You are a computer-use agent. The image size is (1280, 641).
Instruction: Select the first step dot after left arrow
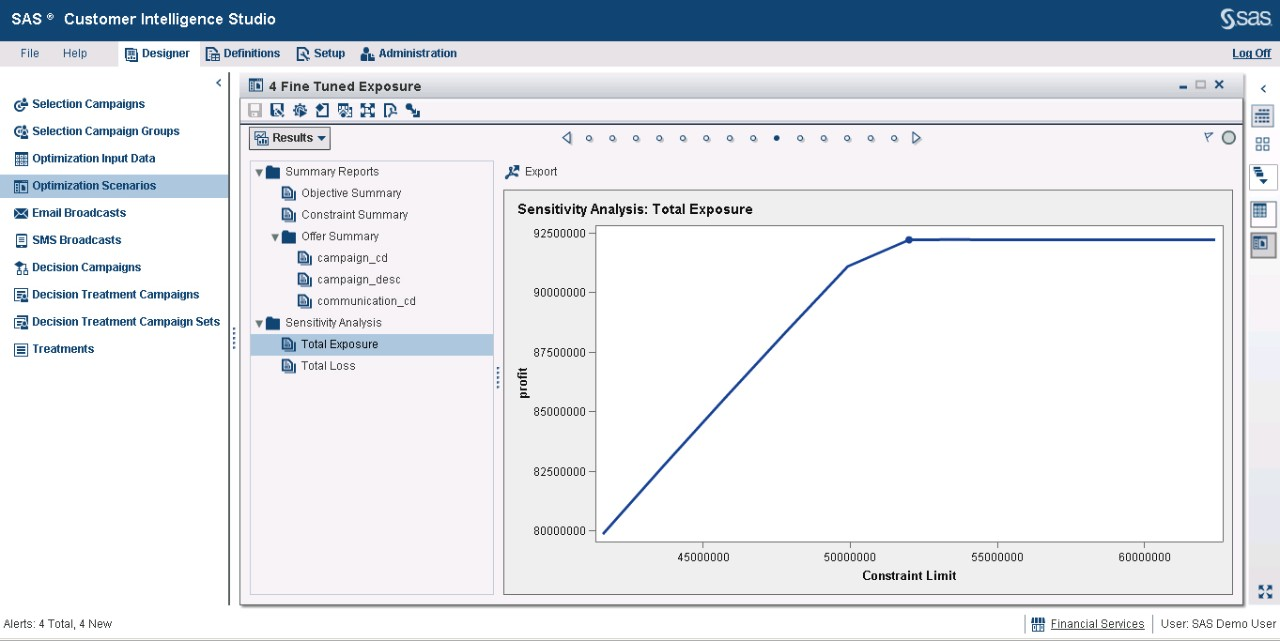(x=589, y=139)
